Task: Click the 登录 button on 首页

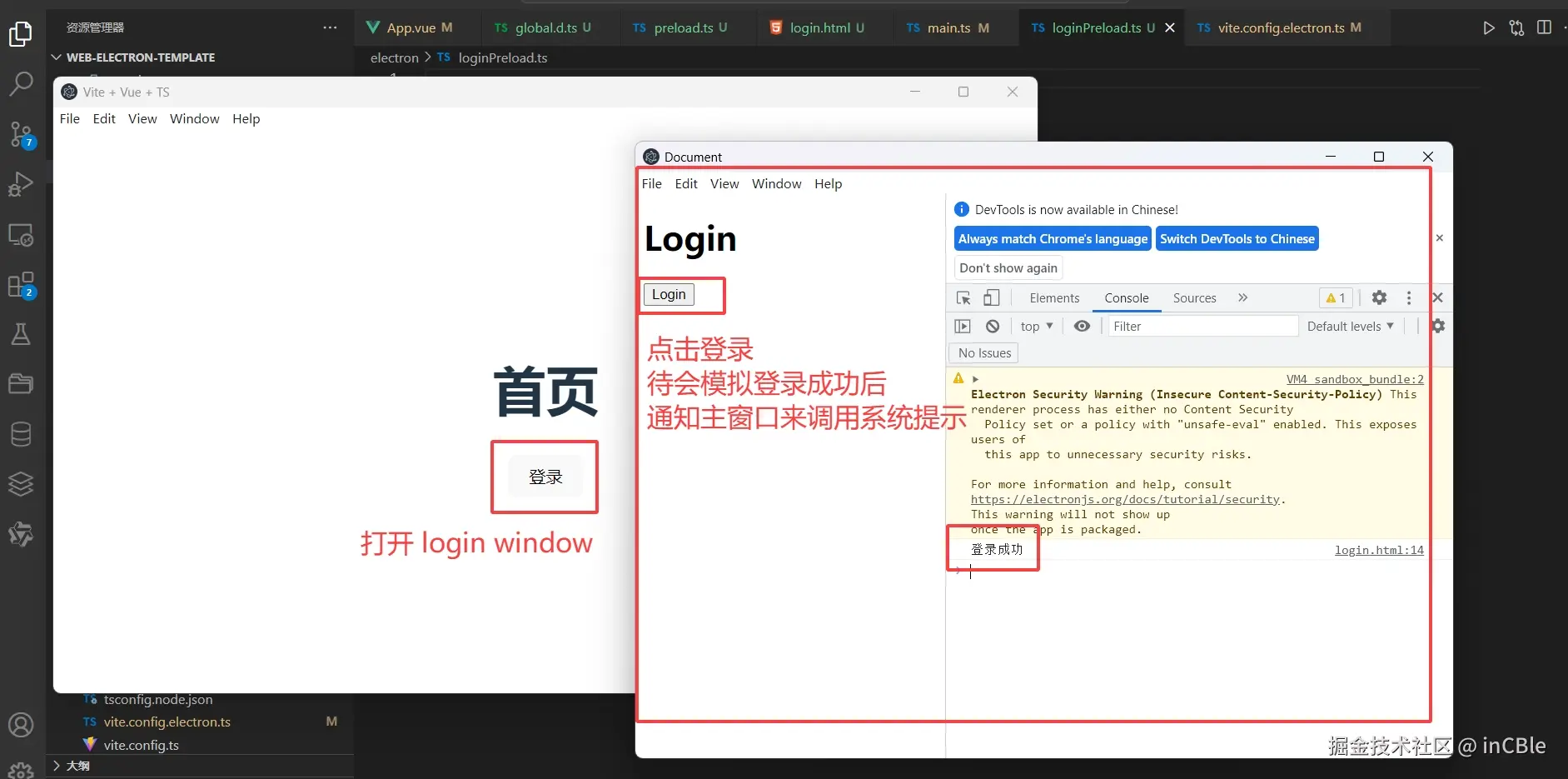Action: [545, 477]
